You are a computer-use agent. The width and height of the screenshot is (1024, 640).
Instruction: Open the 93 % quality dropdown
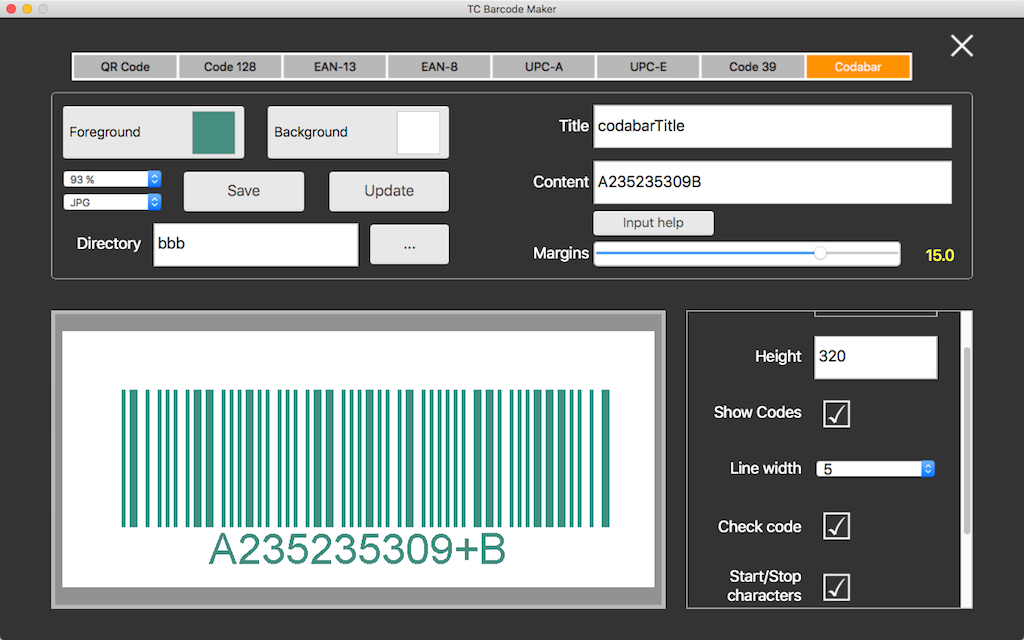pyautogui.click(x=112, y=179)
